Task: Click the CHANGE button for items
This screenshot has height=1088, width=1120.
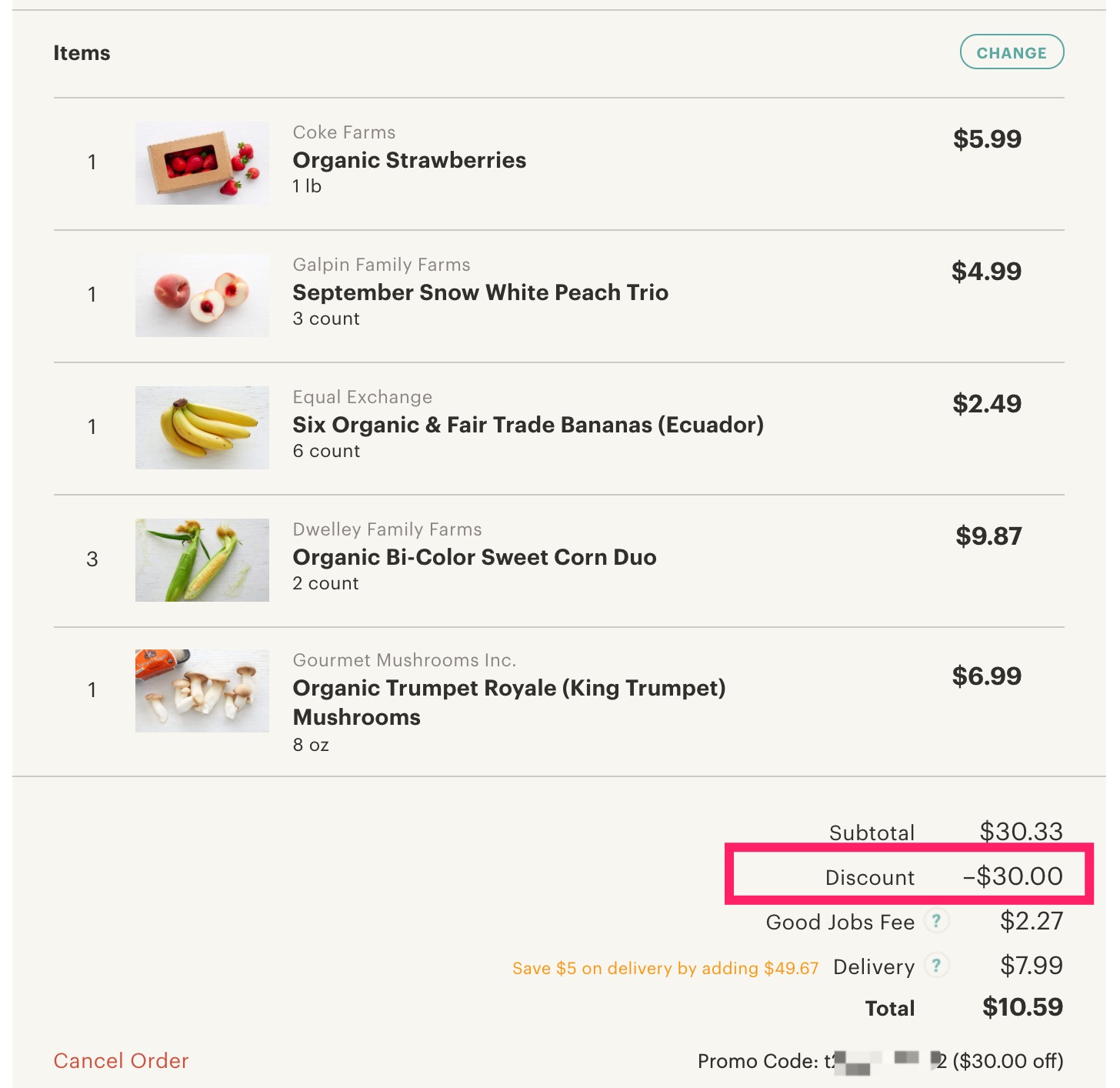Action: coord(1011,52)
